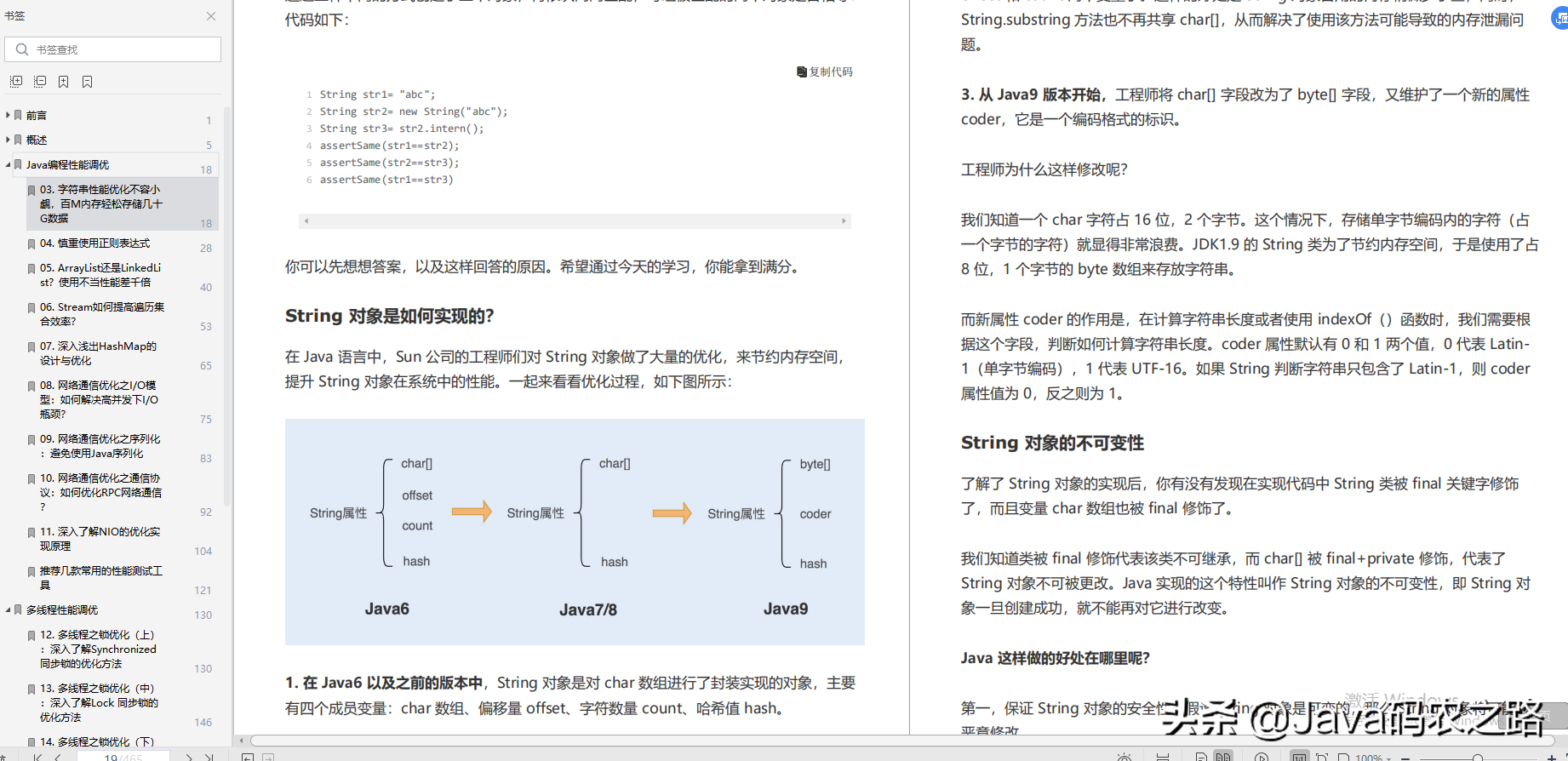Click the bookmarks panel vertical scrollbar
Screen dimensions: 1568x761
tap(226, 306)
